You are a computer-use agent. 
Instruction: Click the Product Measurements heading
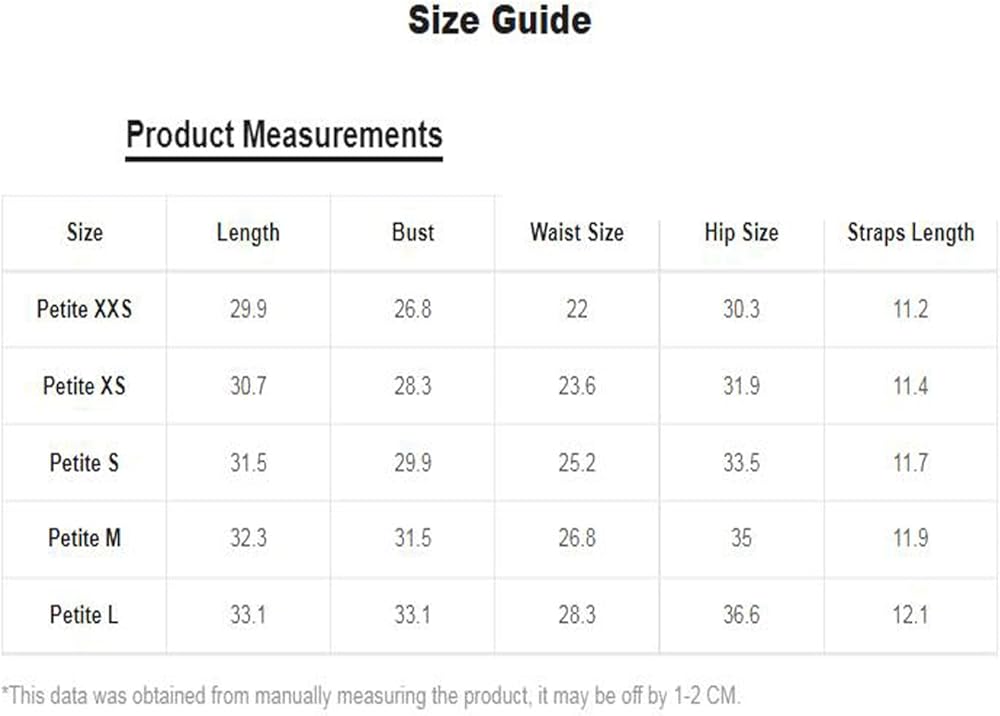coord(284,135)
